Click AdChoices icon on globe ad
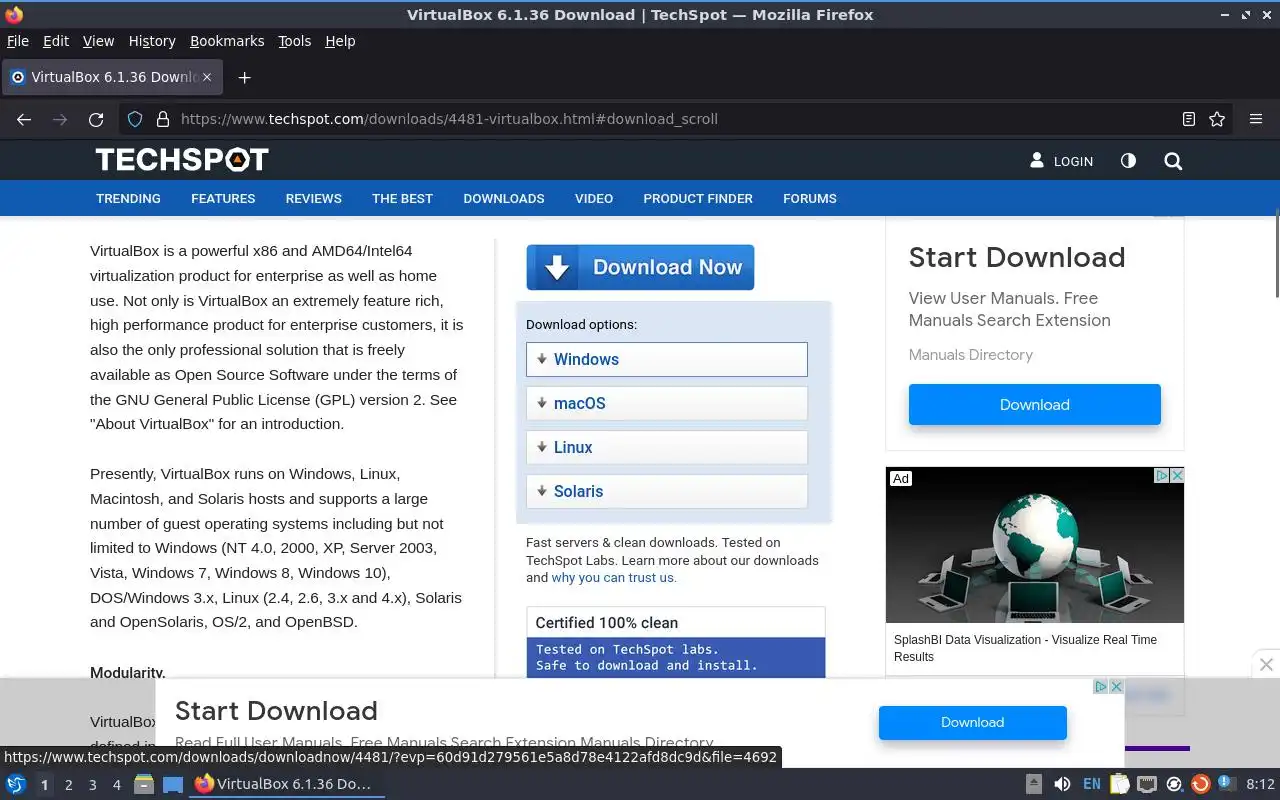The width and height of the screenshot is (1280, 800). pos(1162,476)
